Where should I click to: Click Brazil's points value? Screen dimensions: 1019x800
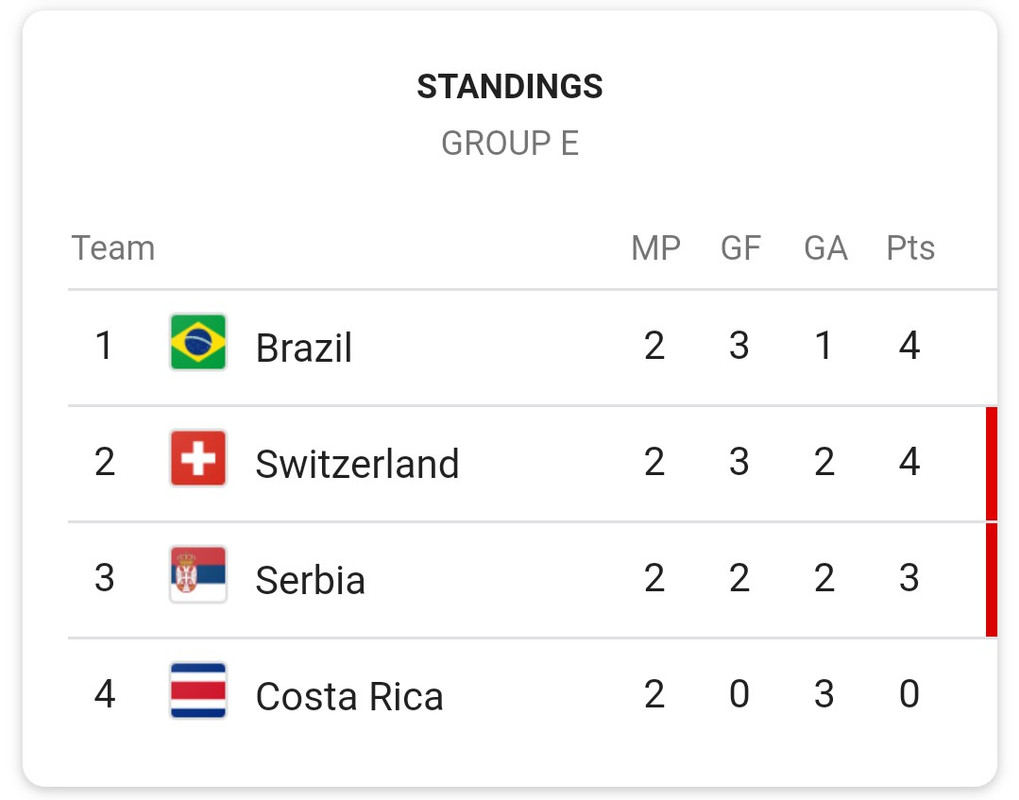909,345
